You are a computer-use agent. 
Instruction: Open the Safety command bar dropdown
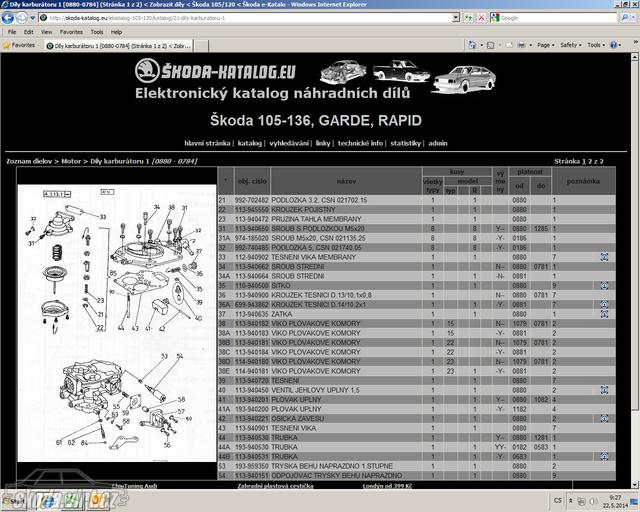(x=571, y=45)
